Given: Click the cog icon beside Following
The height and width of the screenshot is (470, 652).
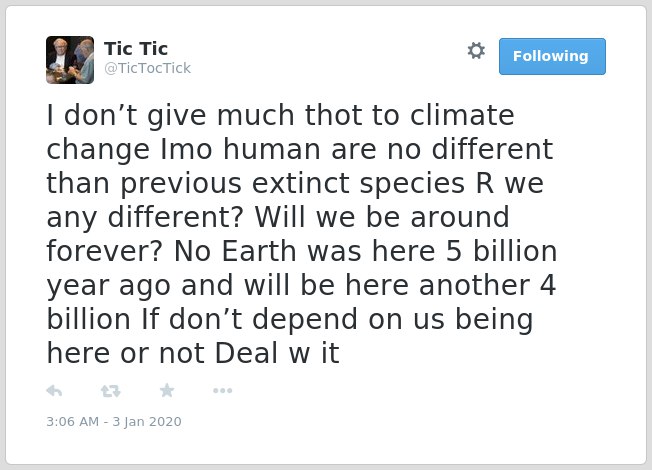Looking at the screenshot, I should (476, 51).
